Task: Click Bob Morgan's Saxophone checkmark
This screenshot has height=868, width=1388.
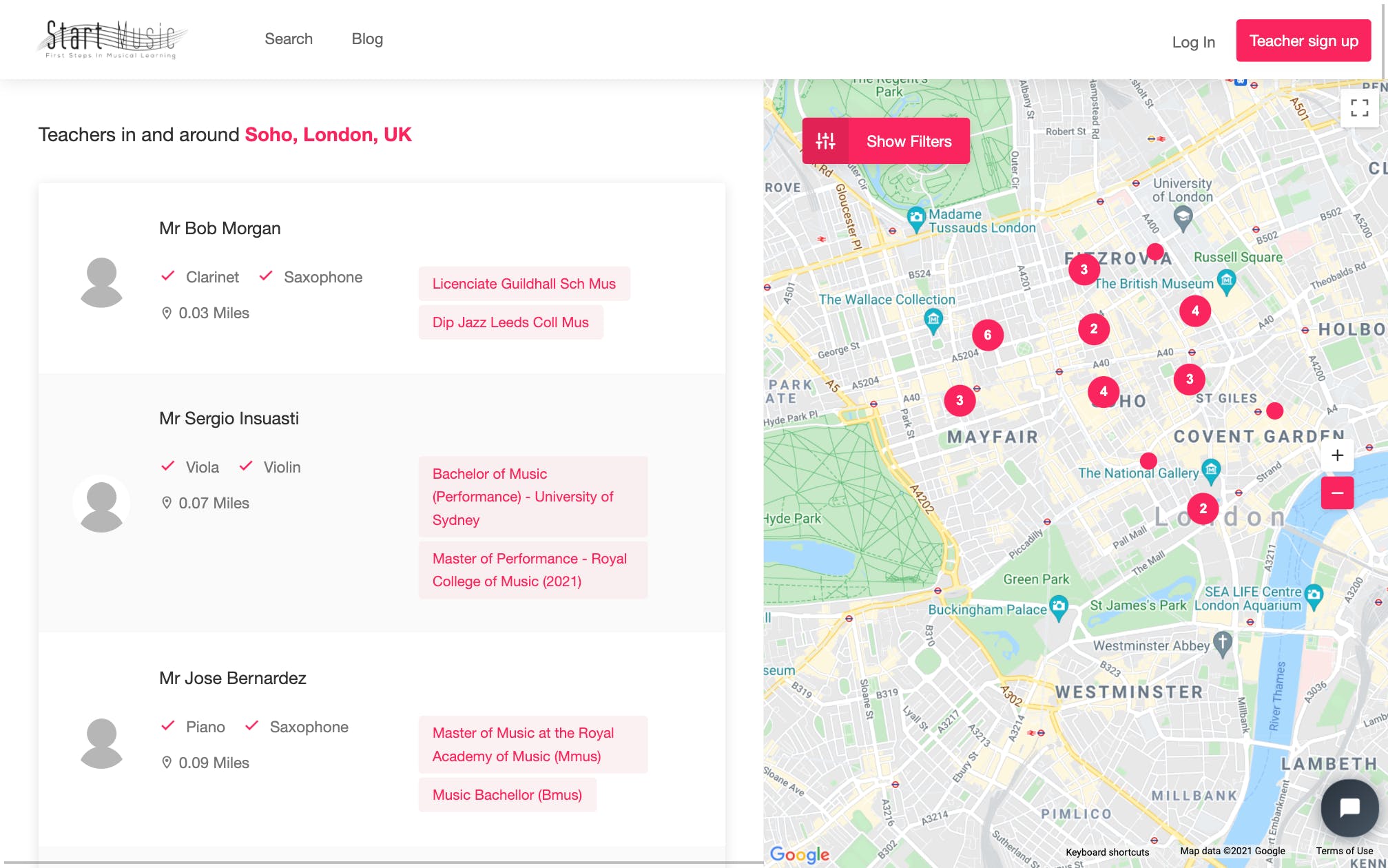Action: [266, 276]
